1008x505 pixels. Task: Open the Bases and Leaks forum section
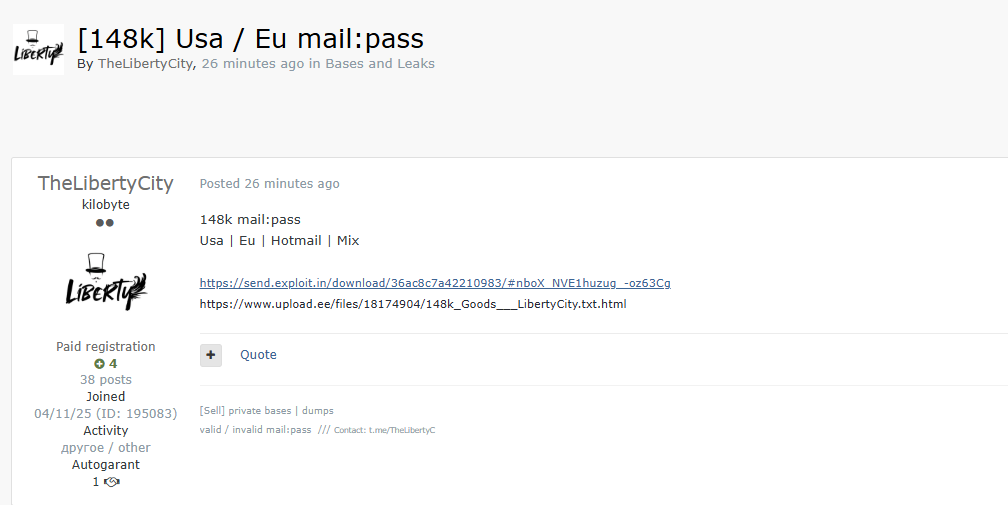[x=380, y=64]
